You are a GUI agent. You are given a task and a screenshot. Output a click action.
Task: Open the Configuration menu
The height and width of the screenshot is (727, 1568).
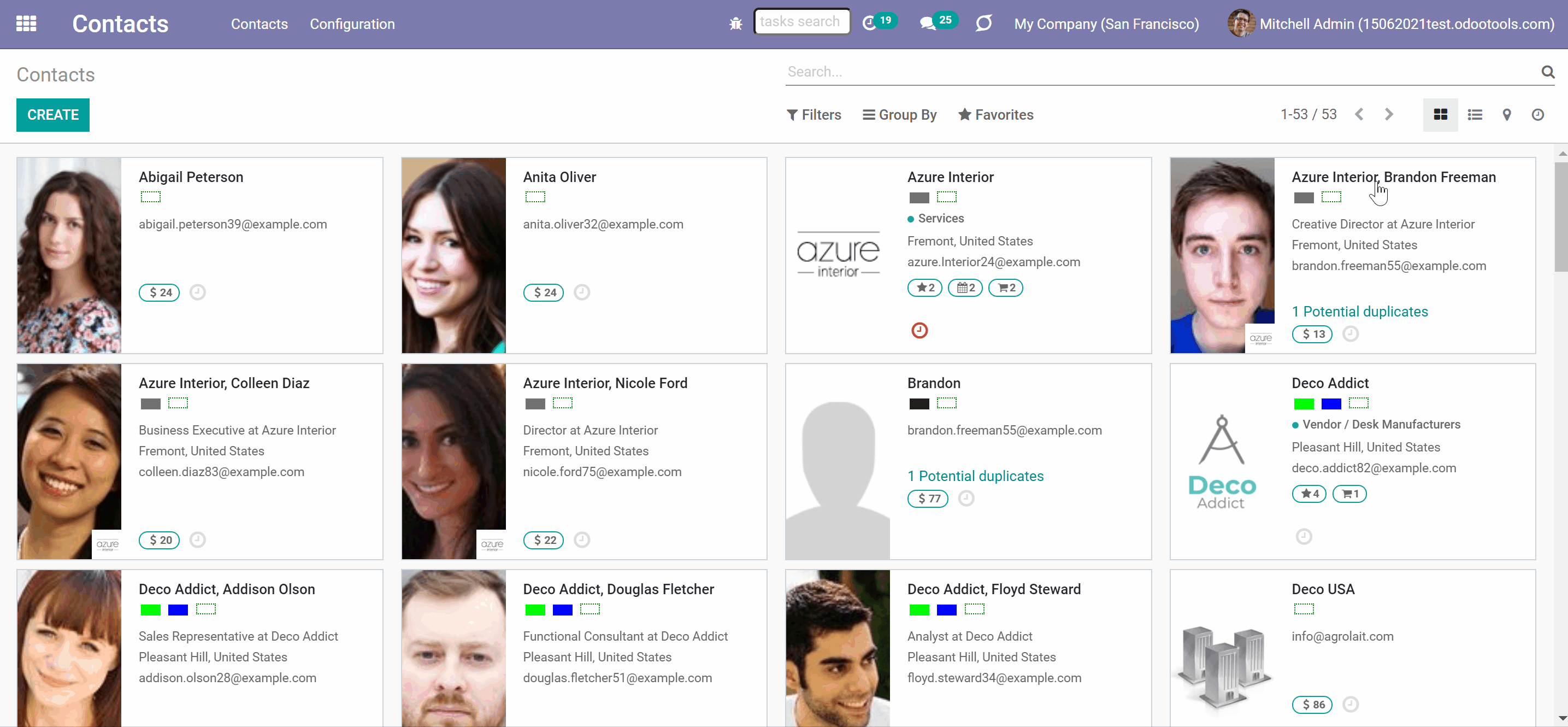point(352,24)
